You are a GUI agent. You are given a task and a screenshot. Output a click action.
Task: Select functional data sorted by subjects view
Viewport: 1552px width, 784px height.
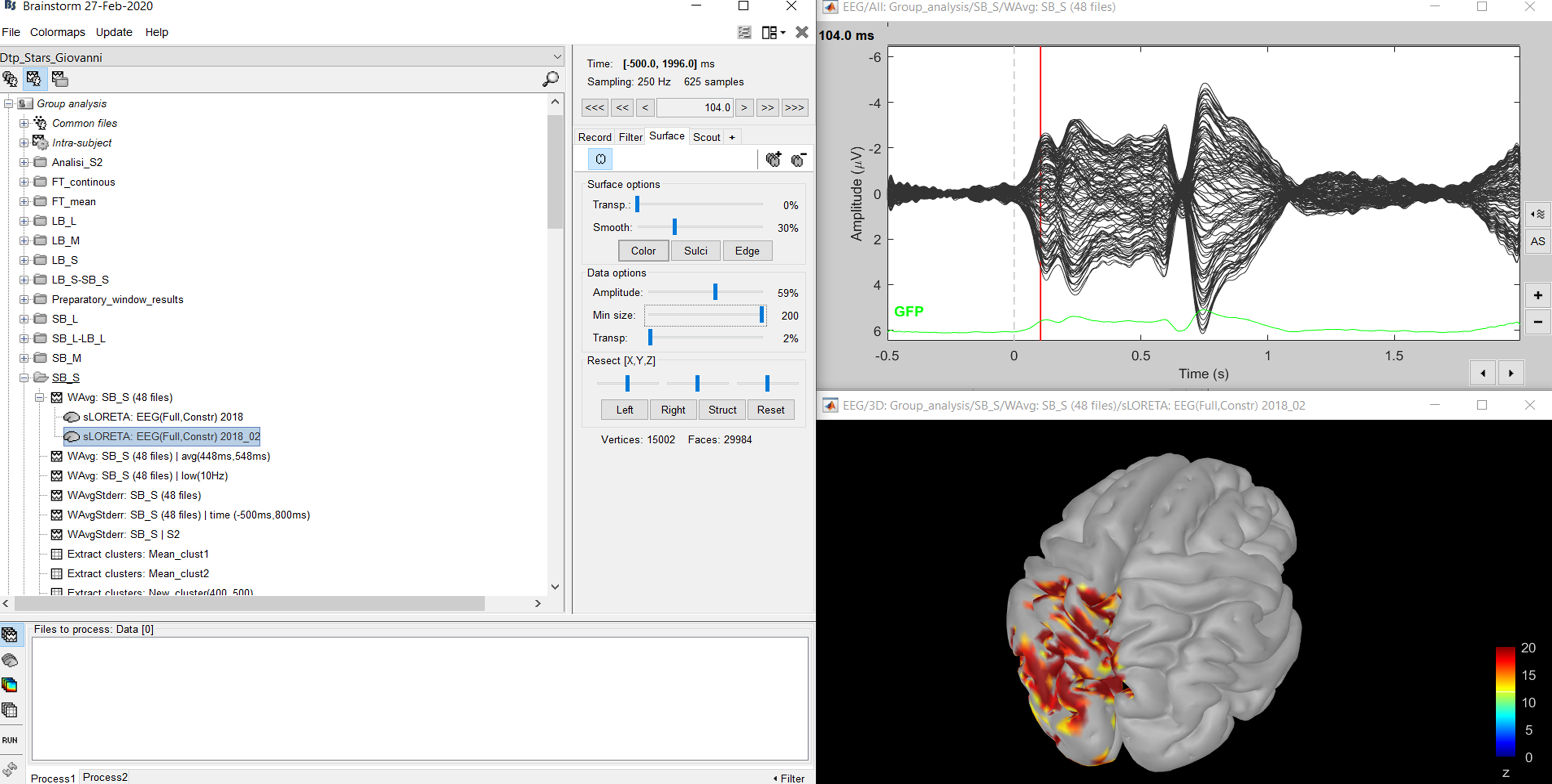(34, 79)
